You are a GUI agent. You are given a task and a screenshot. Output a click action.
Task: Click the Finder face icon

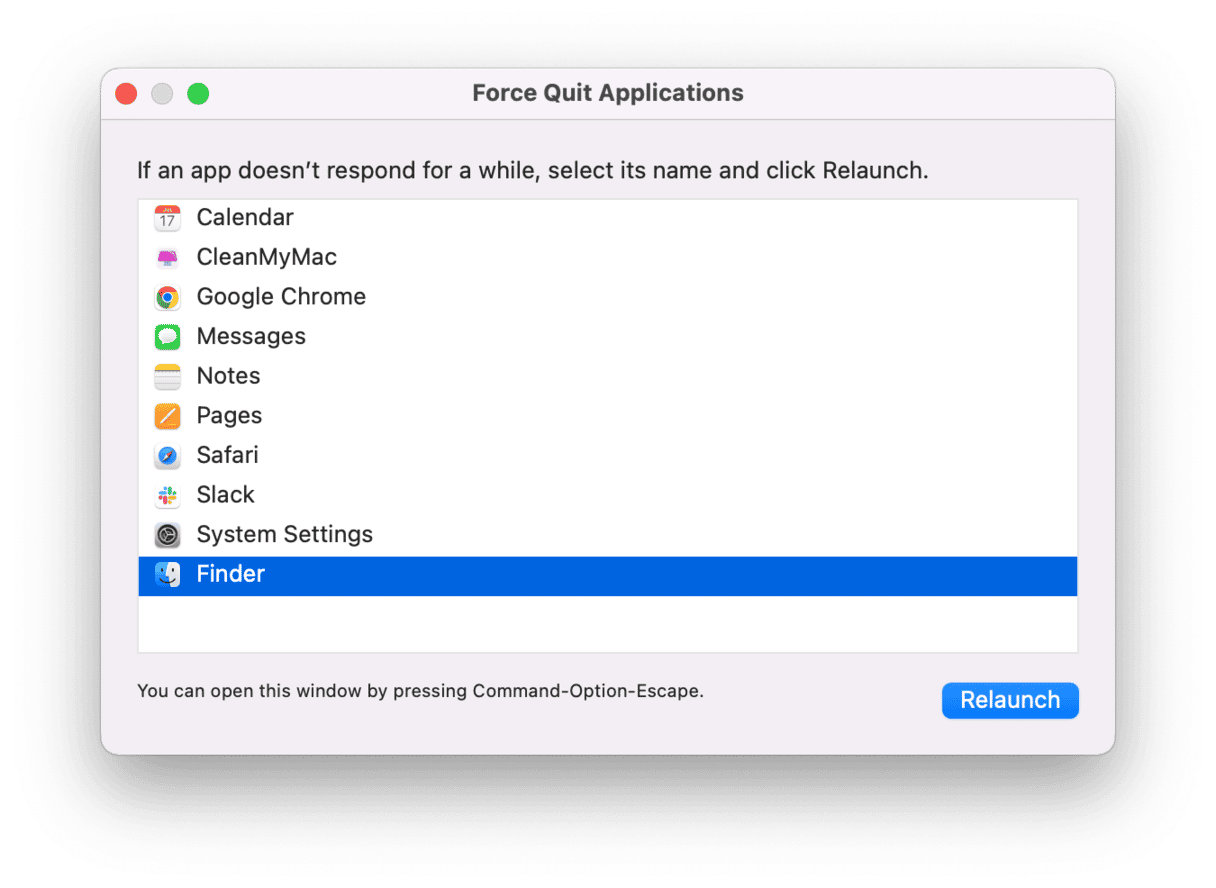(167, 575)
